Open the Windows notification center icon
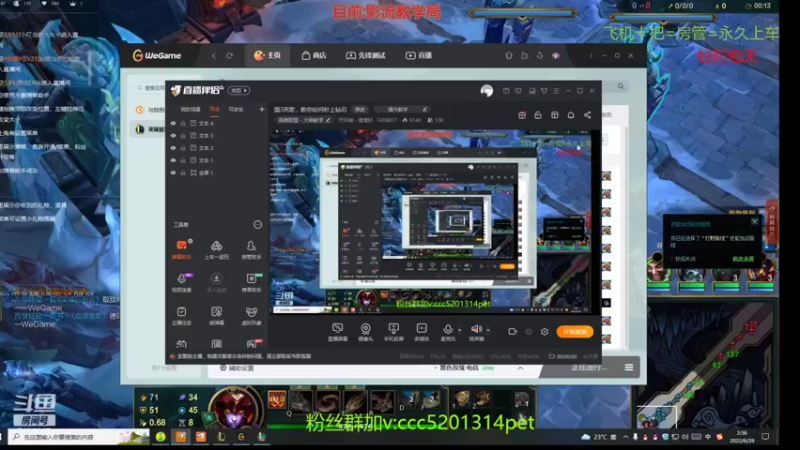Image resolution: width=800 pixels, height=450 pixels. tap(765, 437)
